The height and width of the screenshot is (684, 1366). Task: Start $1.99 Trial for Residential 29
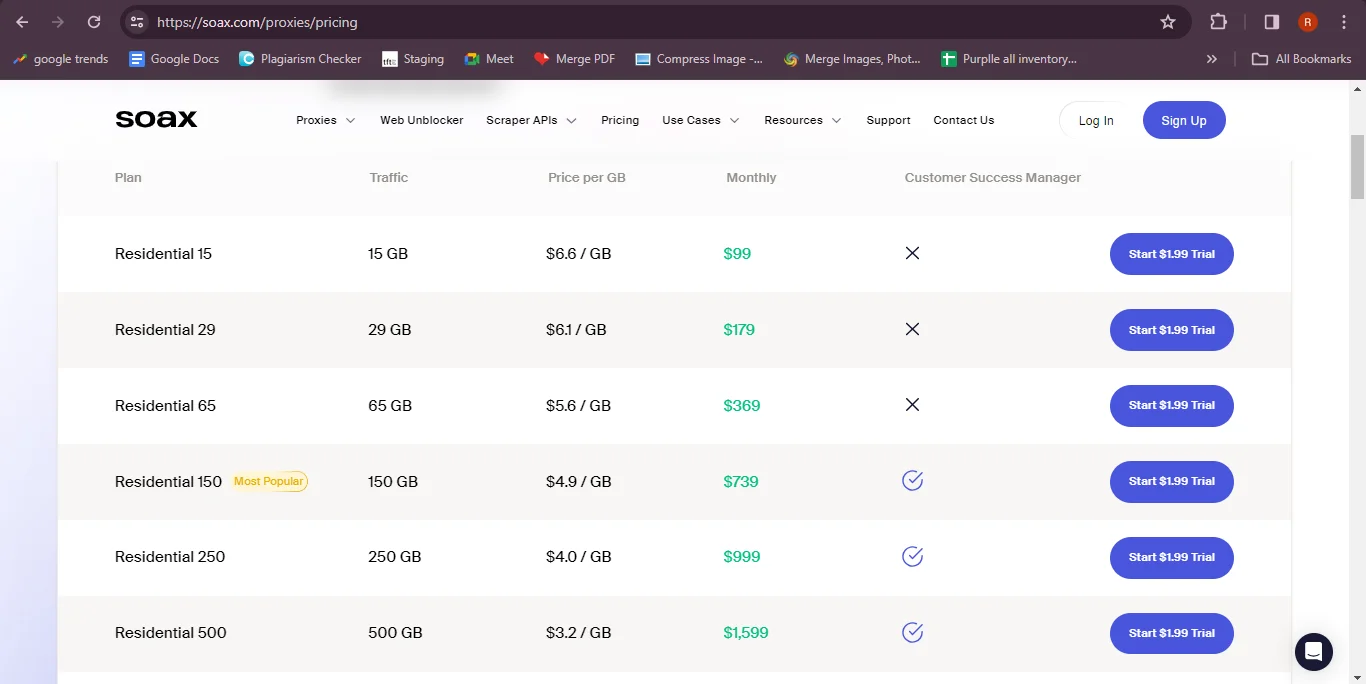click(1172, 330)
